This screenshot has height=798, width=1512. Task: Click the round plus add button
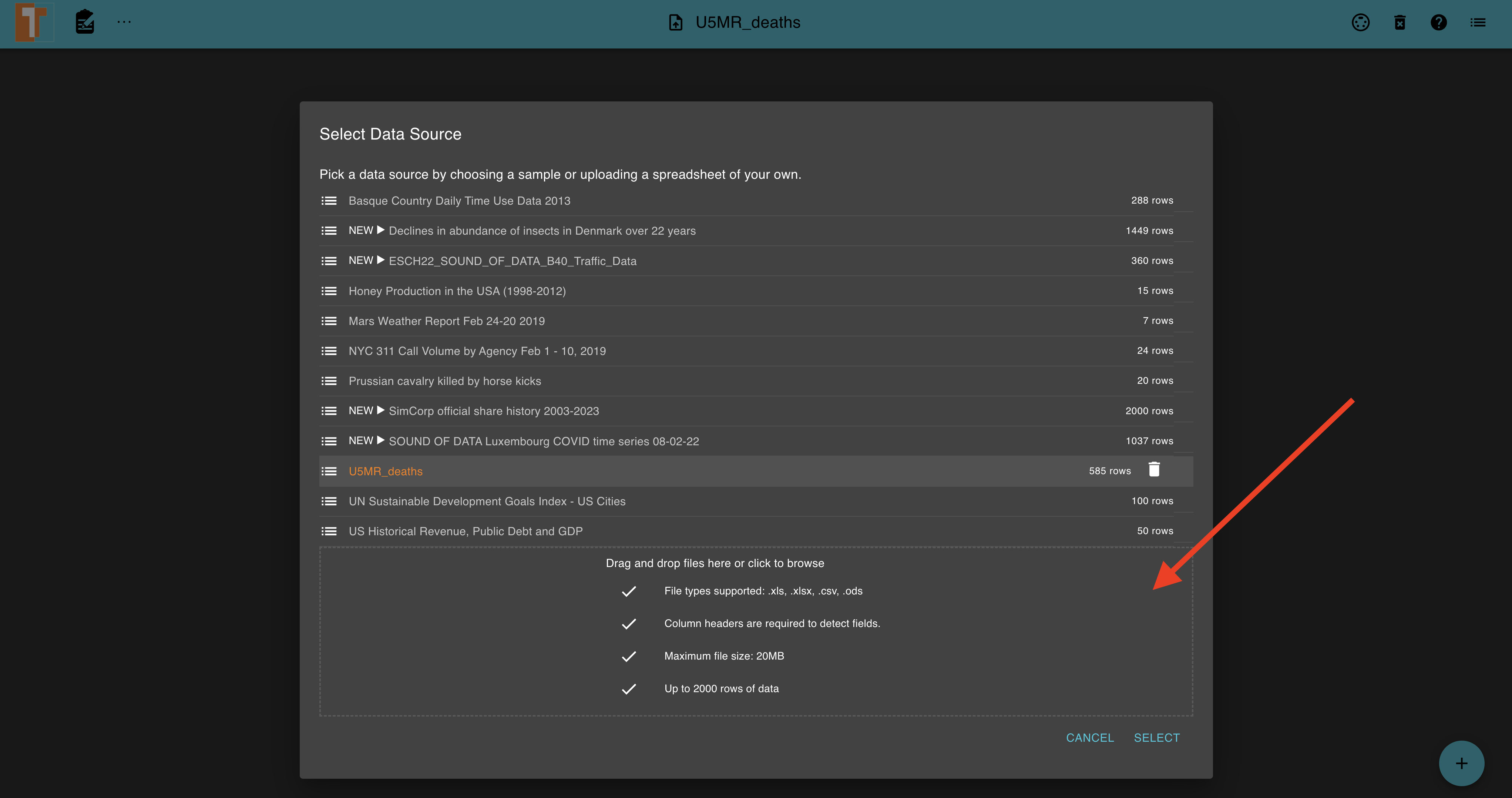click(1461, 763)
